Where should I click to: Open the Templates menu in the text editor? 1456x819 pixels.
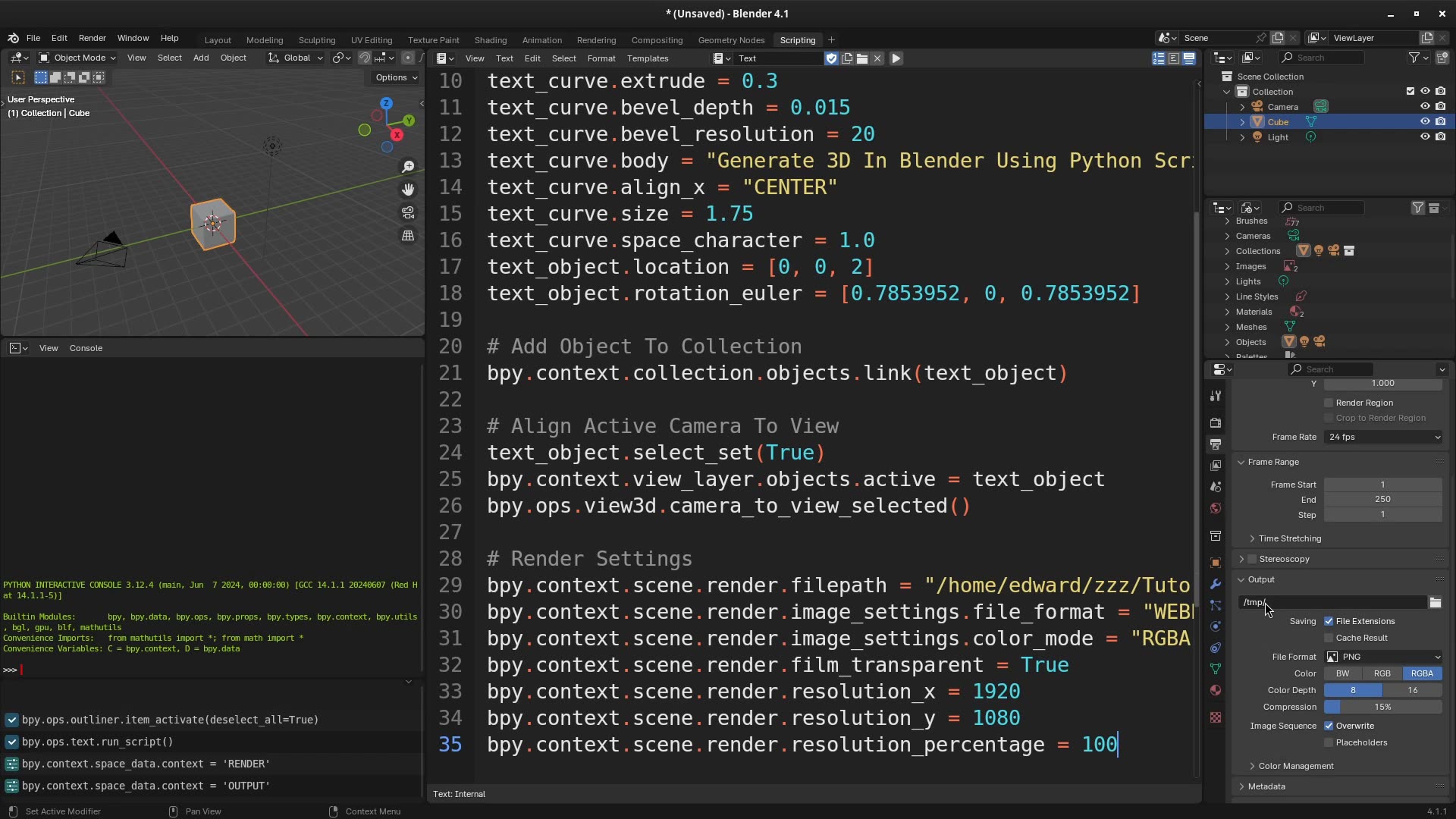[x=648, y=58]
